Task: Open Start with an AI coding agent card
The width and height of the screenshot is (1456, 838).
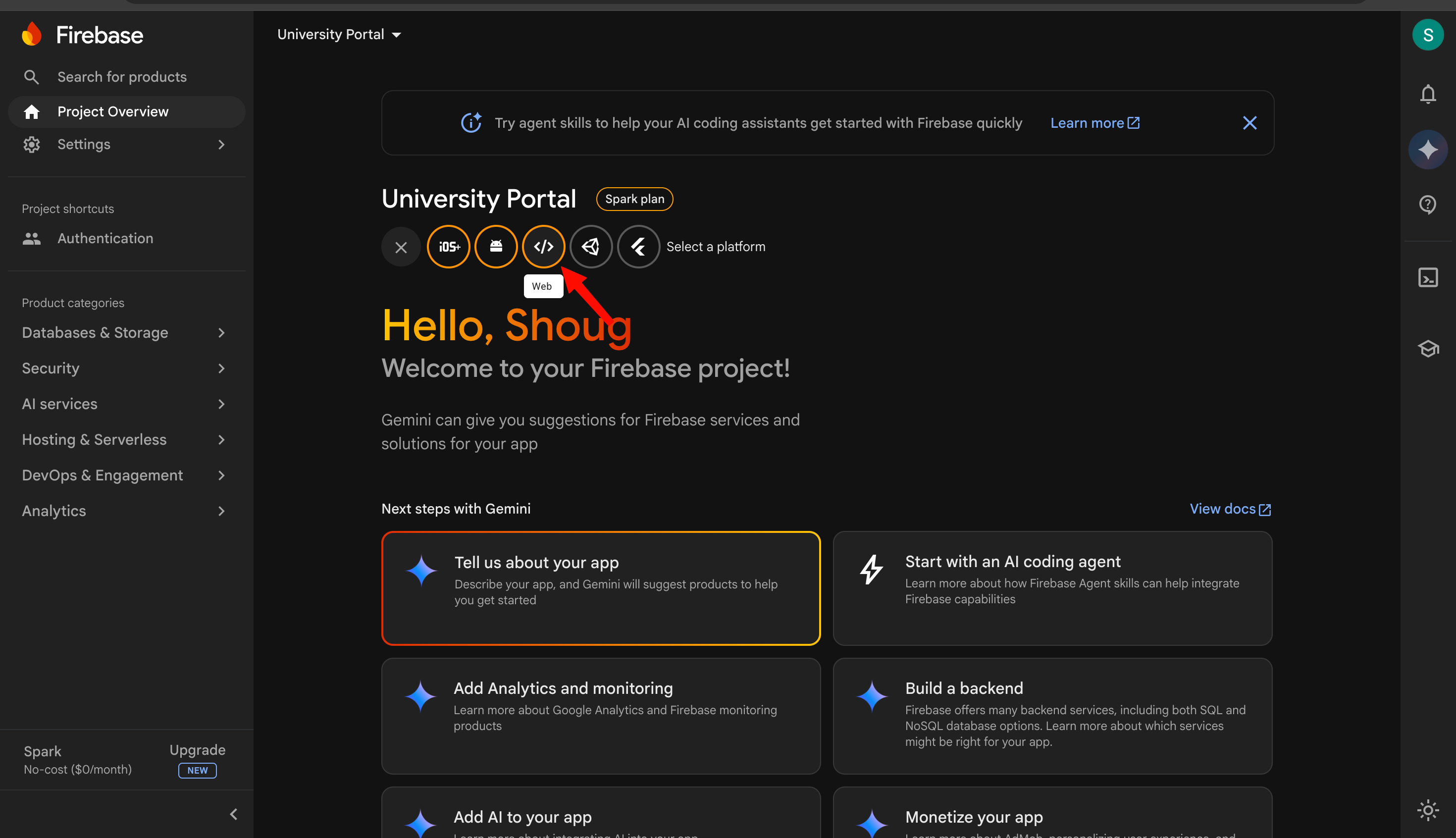Action: 1052,588
